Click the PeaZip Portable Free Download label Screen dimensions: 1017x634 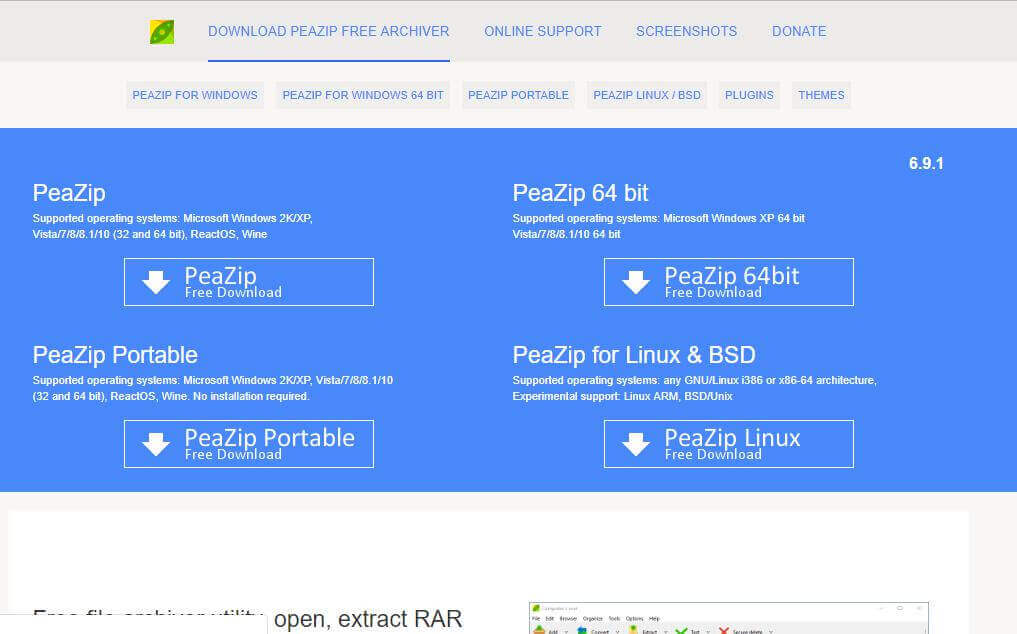pos(269,444)
